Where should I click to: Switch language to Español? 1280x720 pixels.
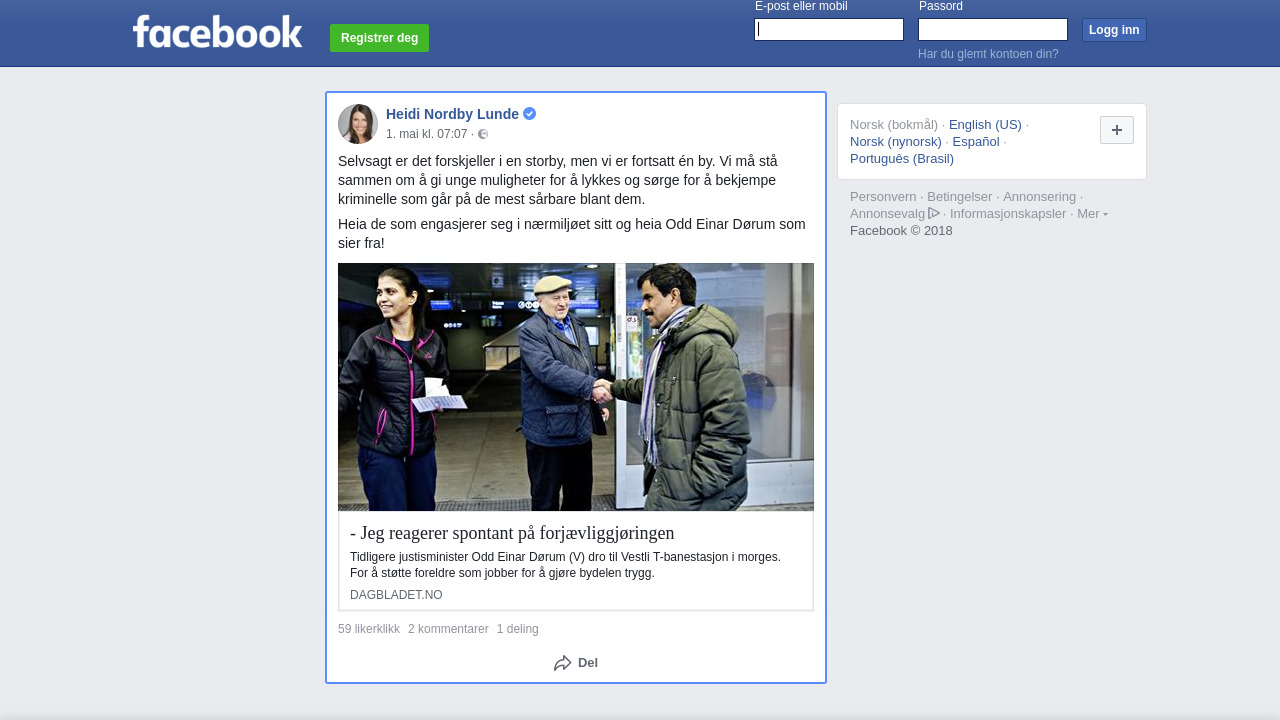pos(976,142)
